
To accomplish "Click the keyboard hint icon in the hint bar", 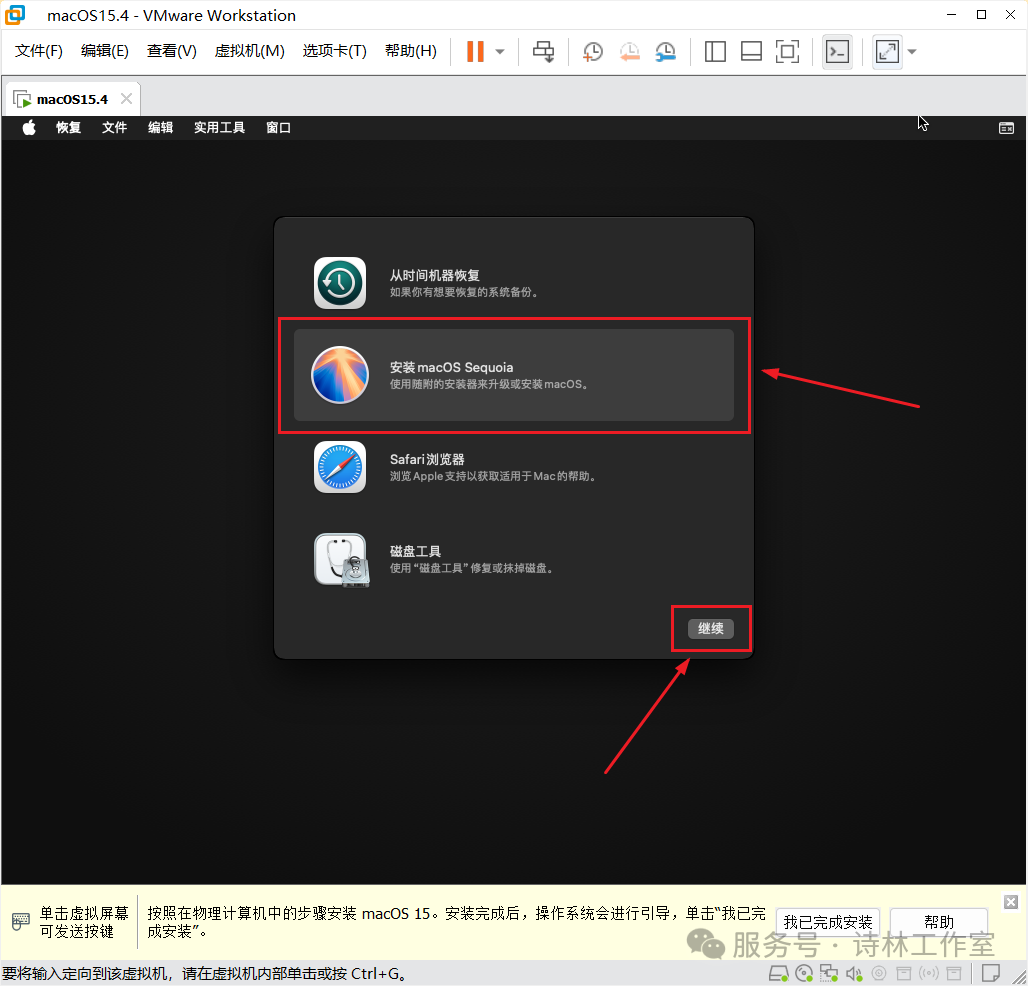I will point(20,921).
